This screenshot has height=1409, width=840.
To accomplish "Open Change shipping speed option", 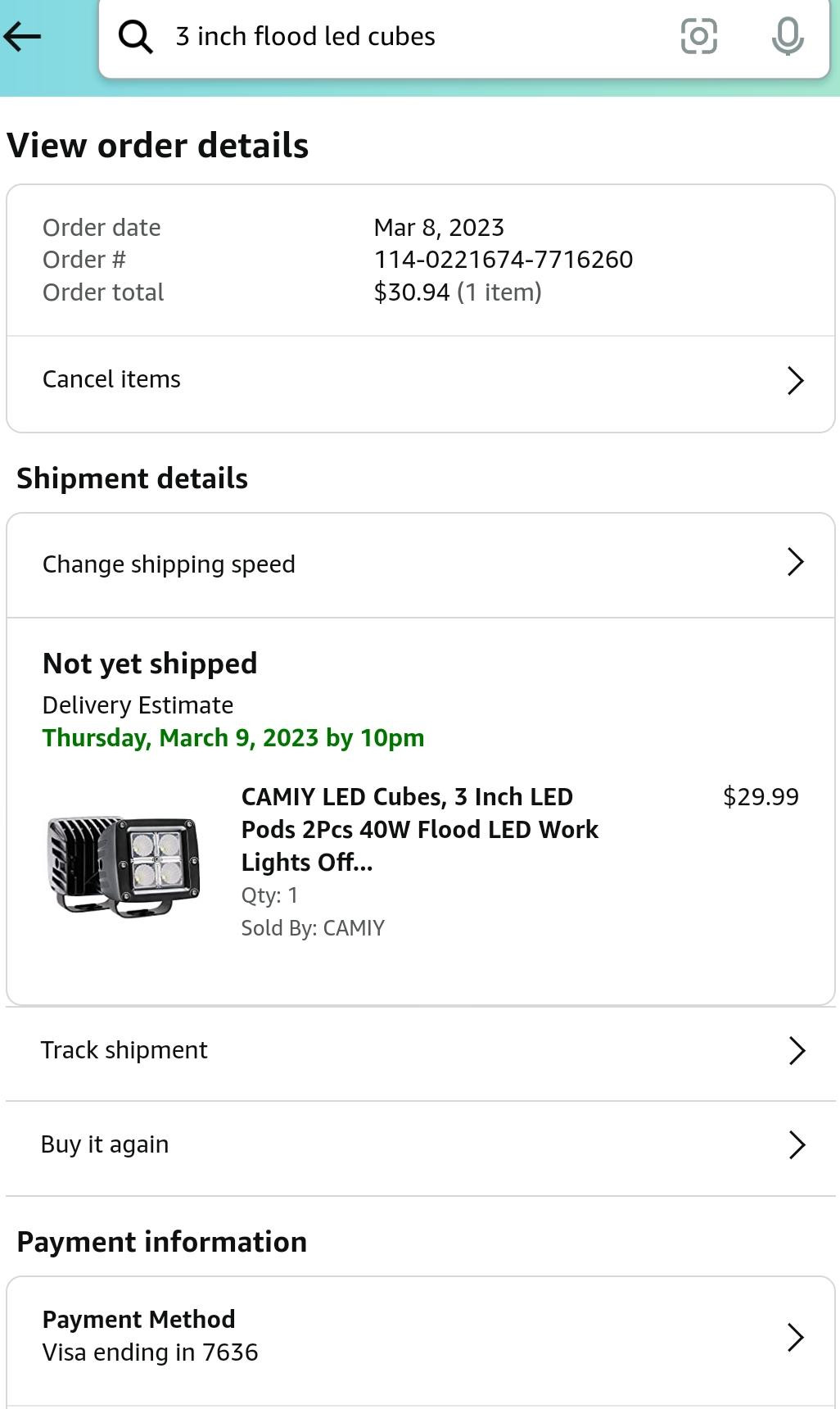I will pos(169,564).
